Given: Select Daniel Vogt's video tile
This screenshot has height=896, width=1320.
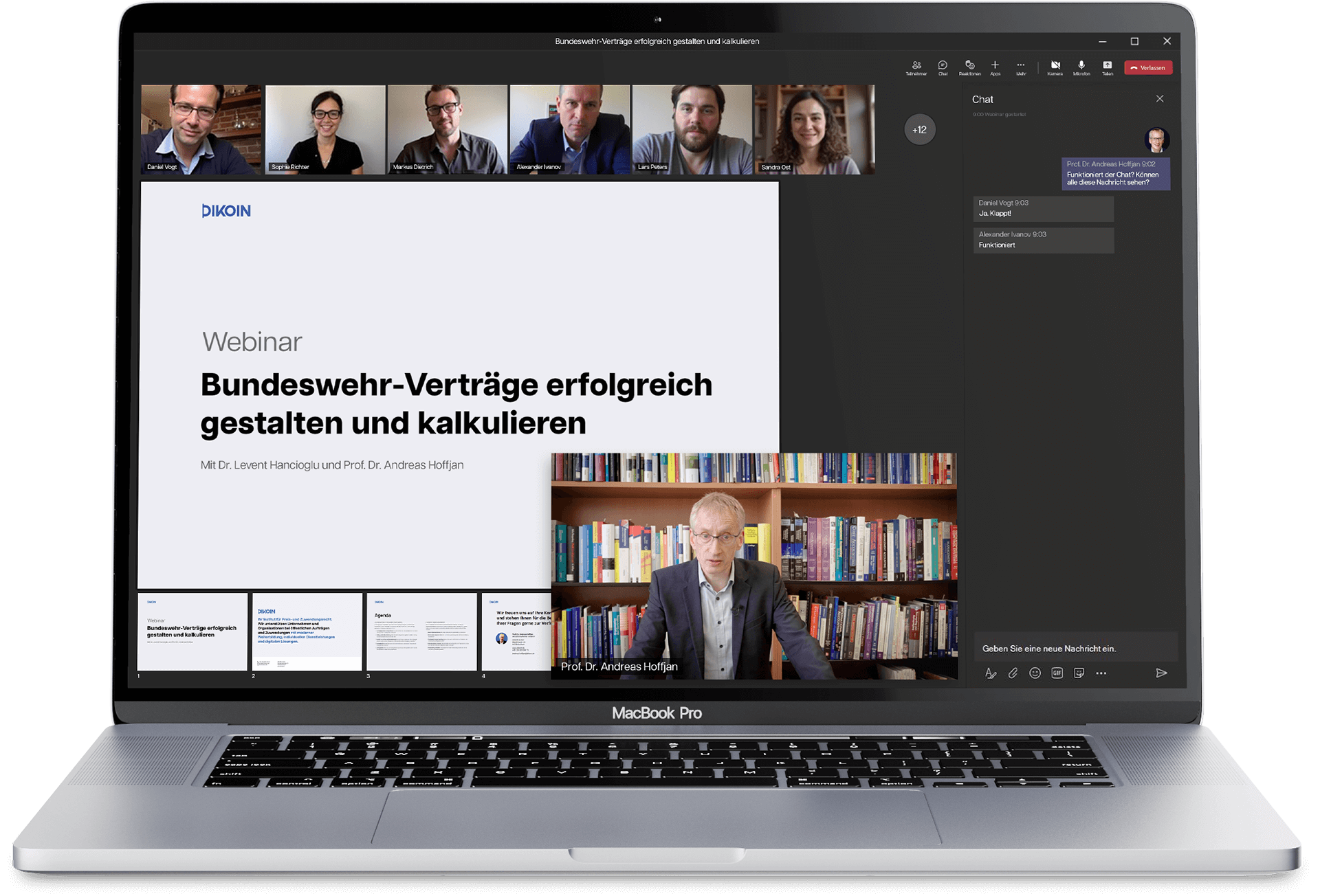Looking at the screenshot, I should pyautogui.click(x=201, y=129).
